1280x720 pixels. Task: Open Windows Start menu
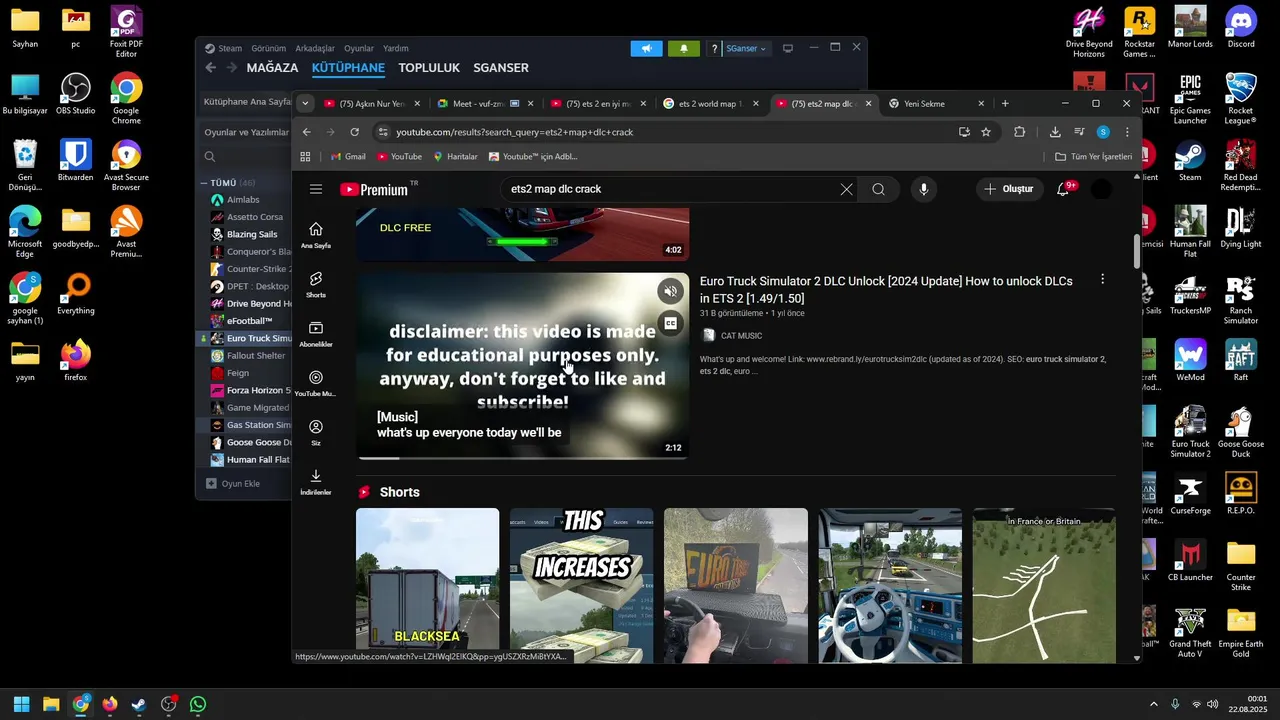click(21, 704)
